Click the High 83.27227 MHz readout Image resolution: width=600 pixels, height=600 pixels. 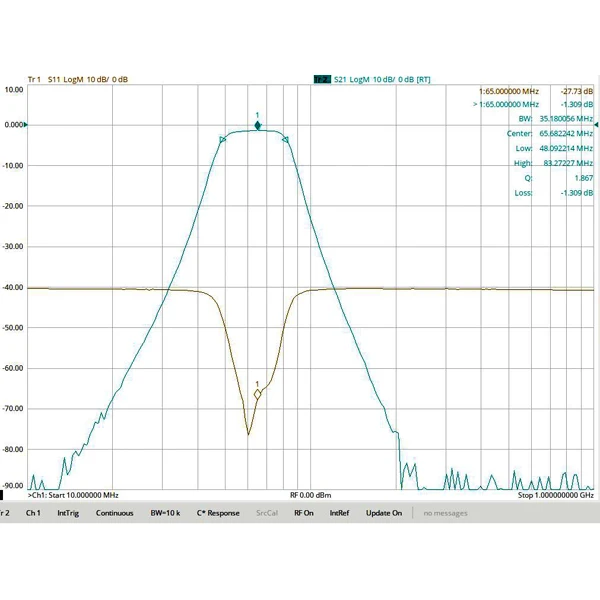[x=553, y=163]
